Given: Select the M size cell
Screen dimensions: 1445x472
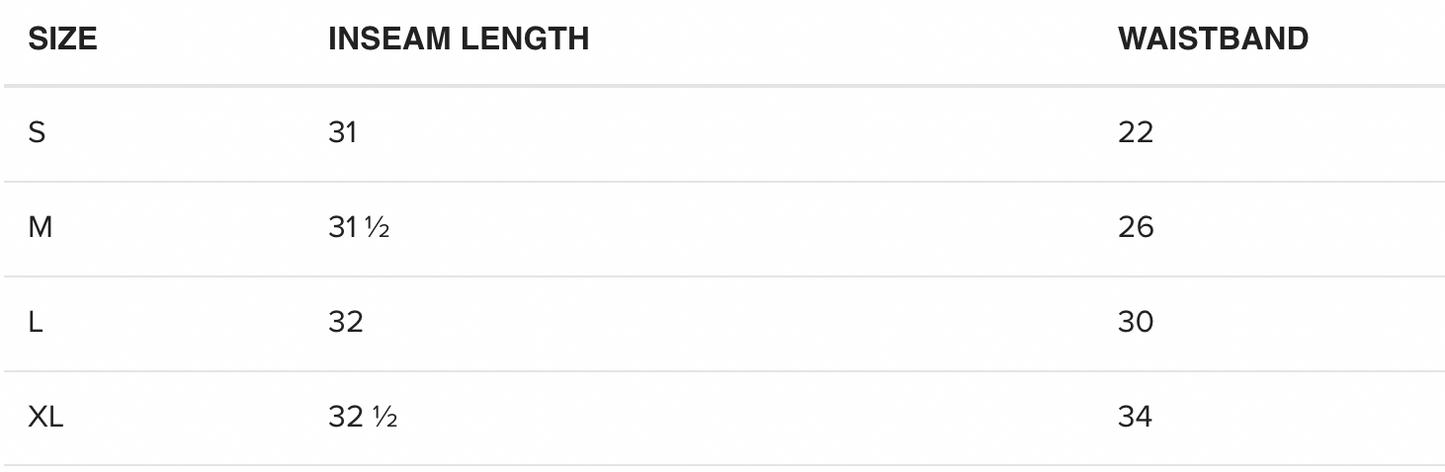Looking at the screenshot, I should pos(40,228).
